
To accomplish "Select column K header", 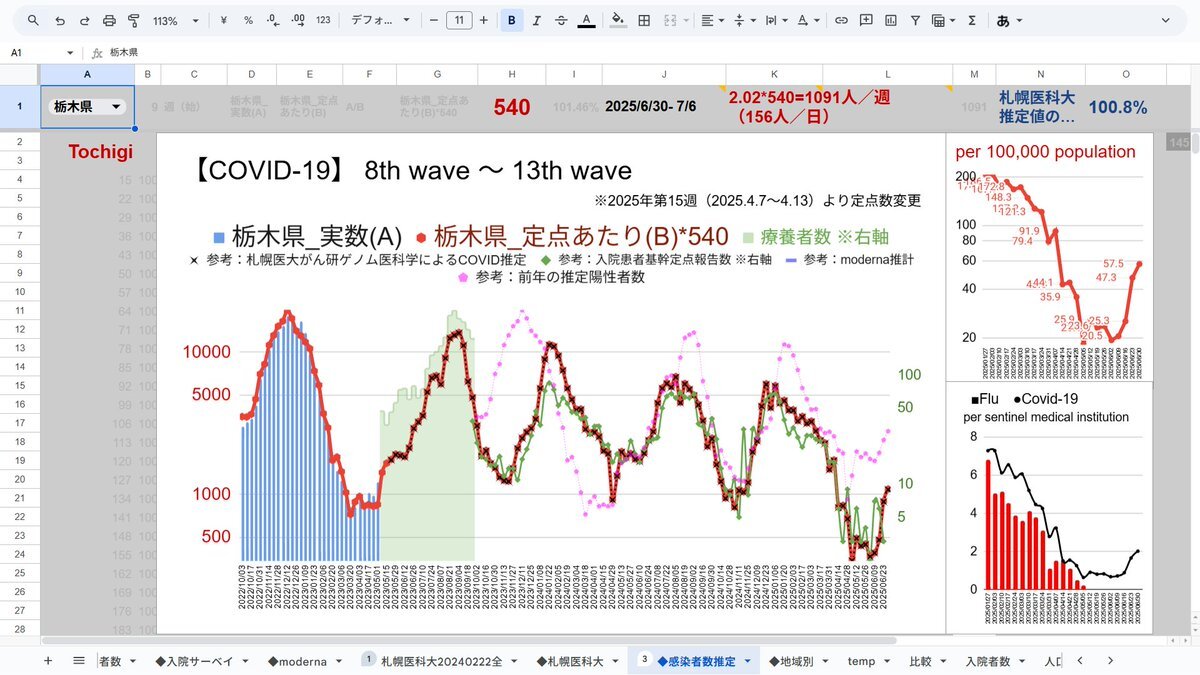I will [773, 74].
